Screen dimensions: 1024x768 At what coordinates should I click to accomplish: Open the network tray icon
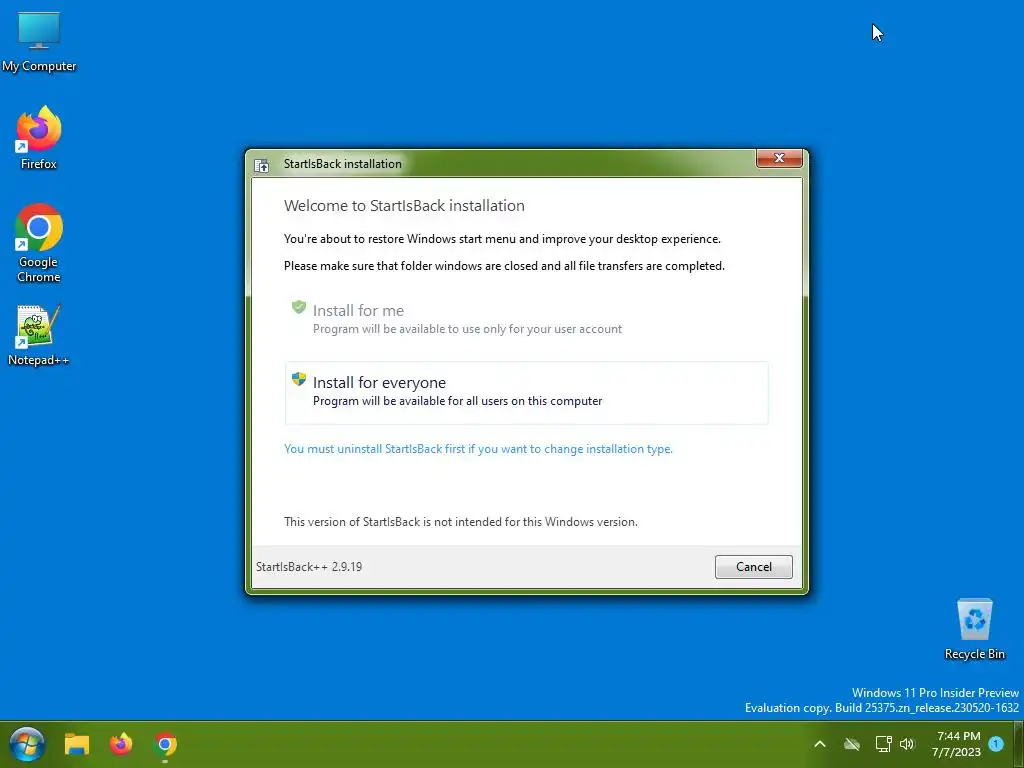(x=883, y=744)
